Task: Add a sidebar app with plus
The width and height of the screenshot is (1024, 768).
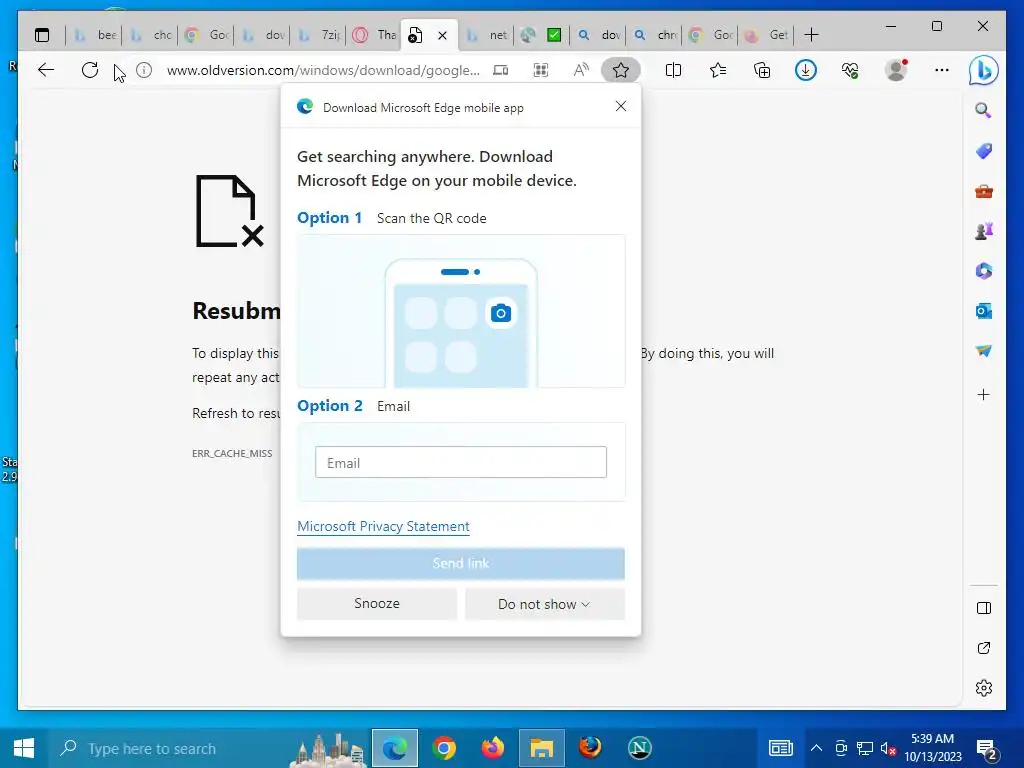Action: point(984,394)
